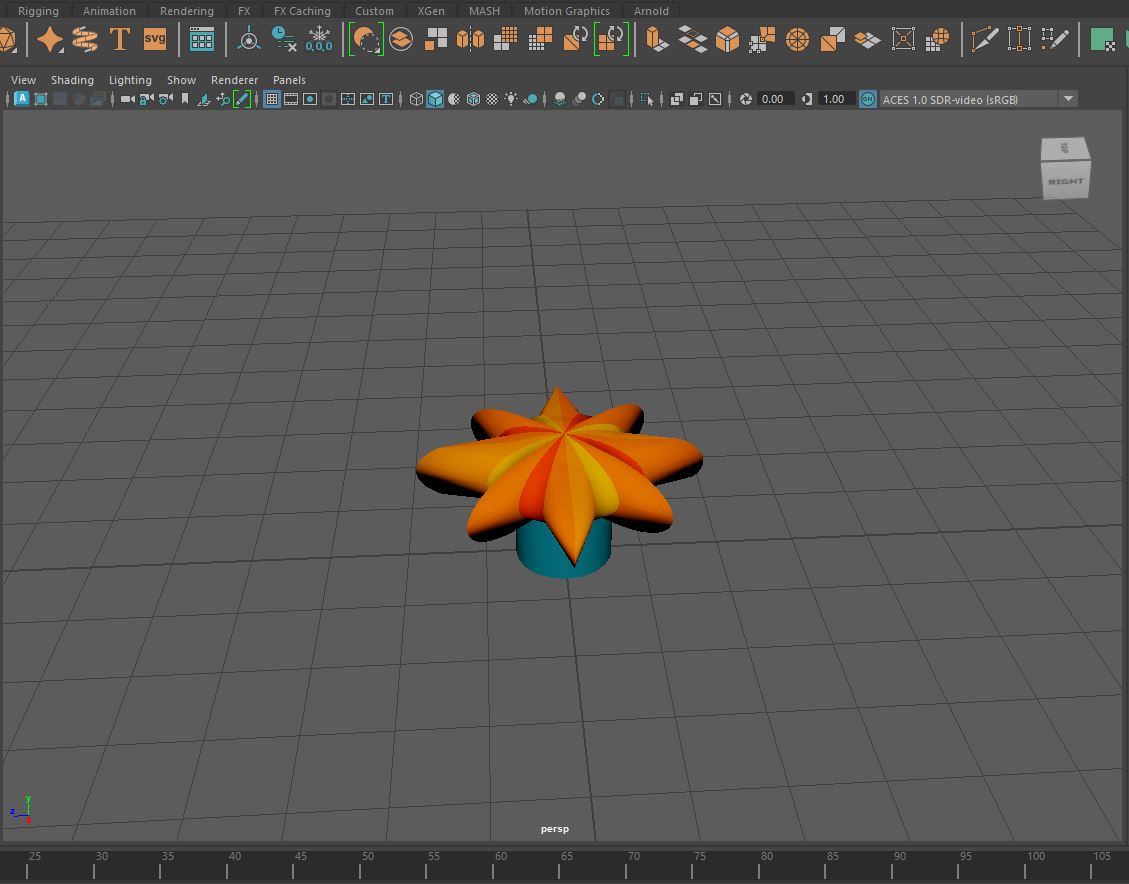Switch to the Arnold shelf tab
The width and height of the screenshot is (1129, 884).
pyautogui.click(x=651, y=11)
